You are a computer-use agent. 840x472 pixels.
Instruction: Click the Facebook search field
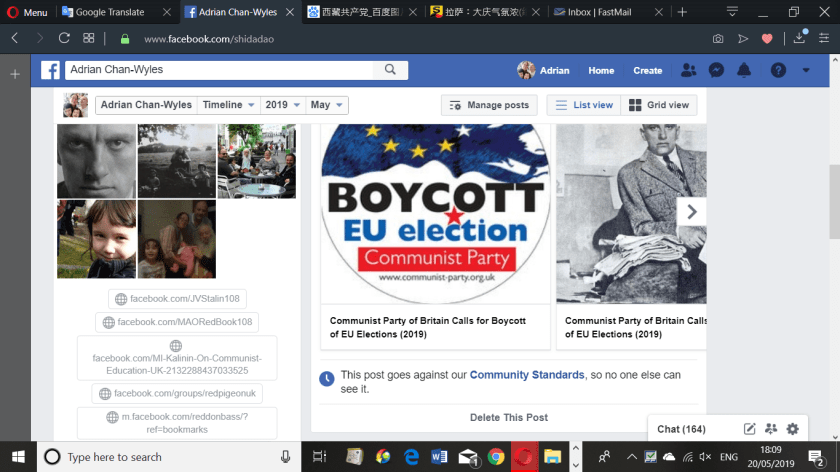coord(219,70)
